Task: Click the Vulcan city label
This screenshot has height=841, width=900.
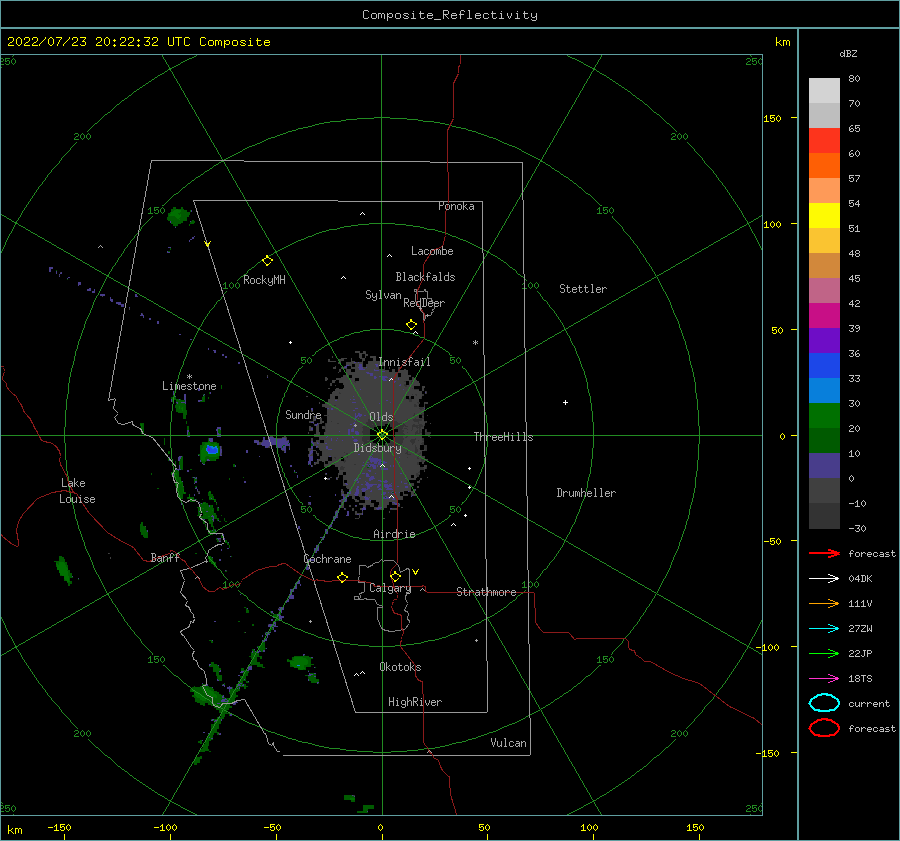Action: (x=509, y=743)
